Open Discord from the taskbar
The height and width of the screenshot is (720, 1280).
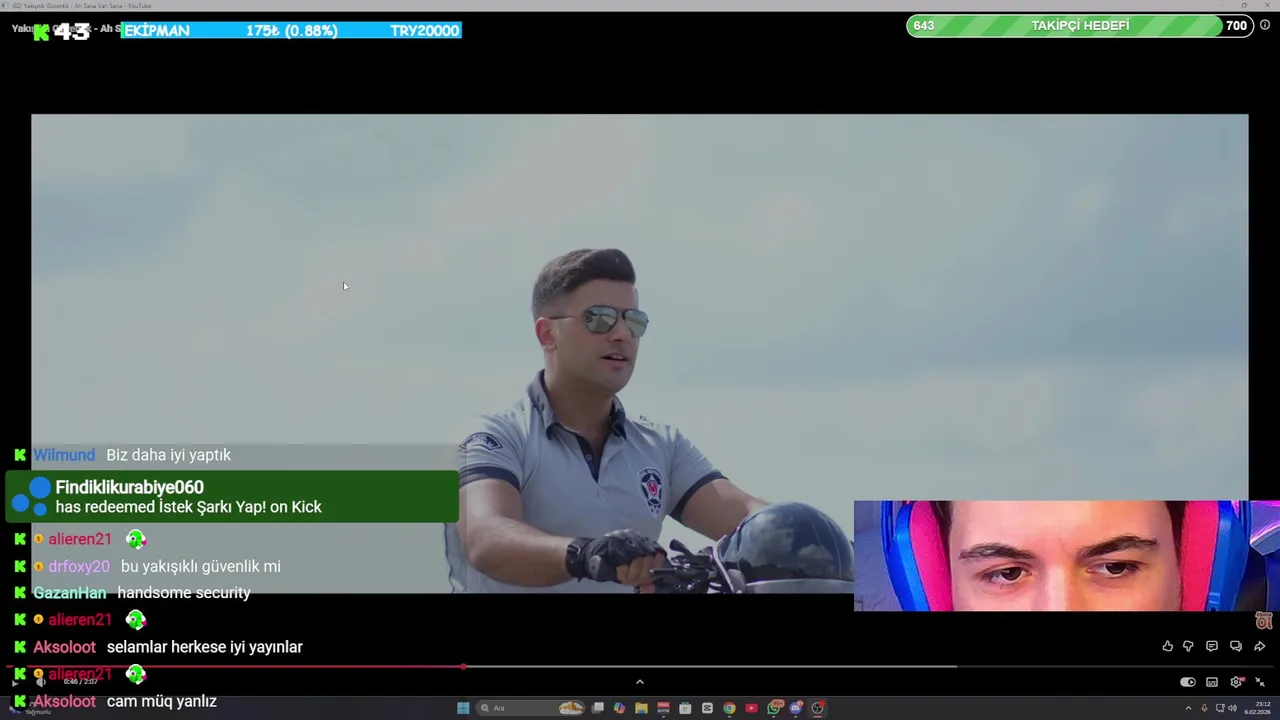[x=796, y=708]
